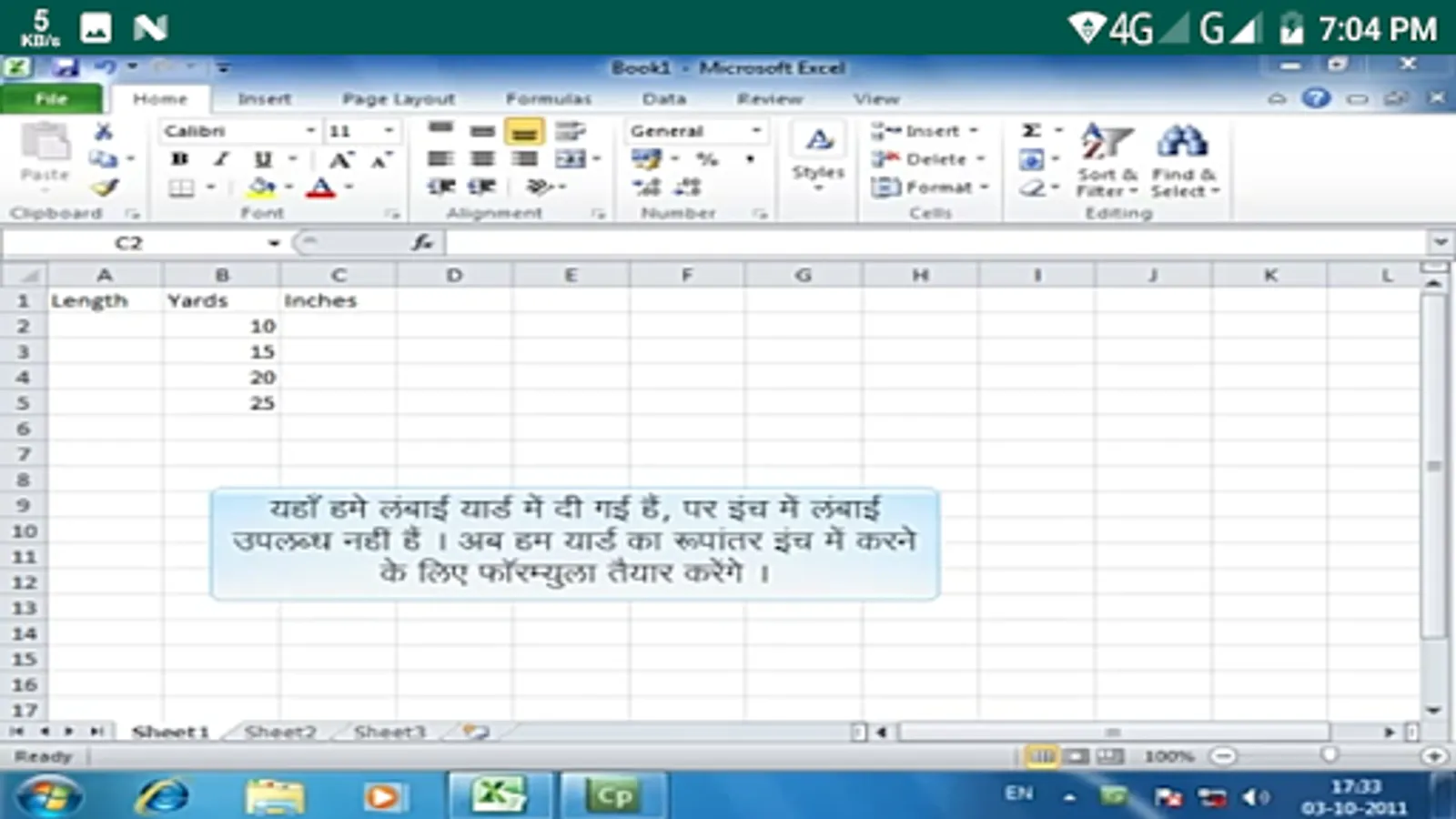1456x819 pixels.
Task: Toggle Top Align
Action: point(441,131)
